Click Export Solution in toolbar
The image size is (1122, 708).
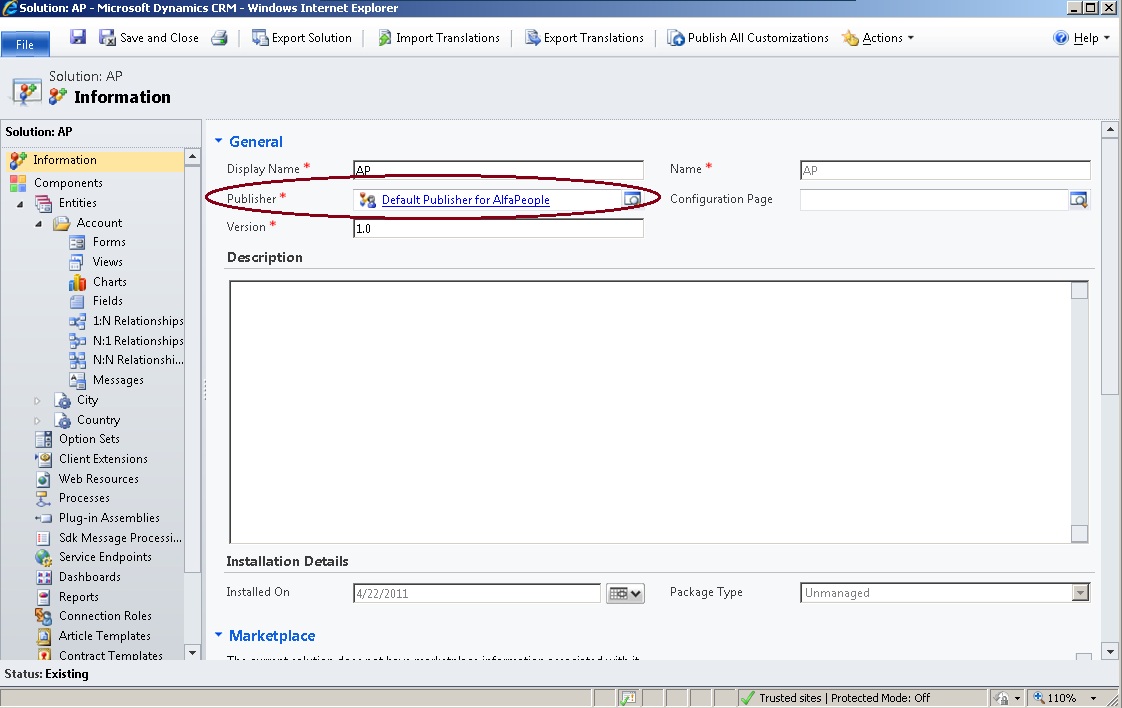coord(302,38)
